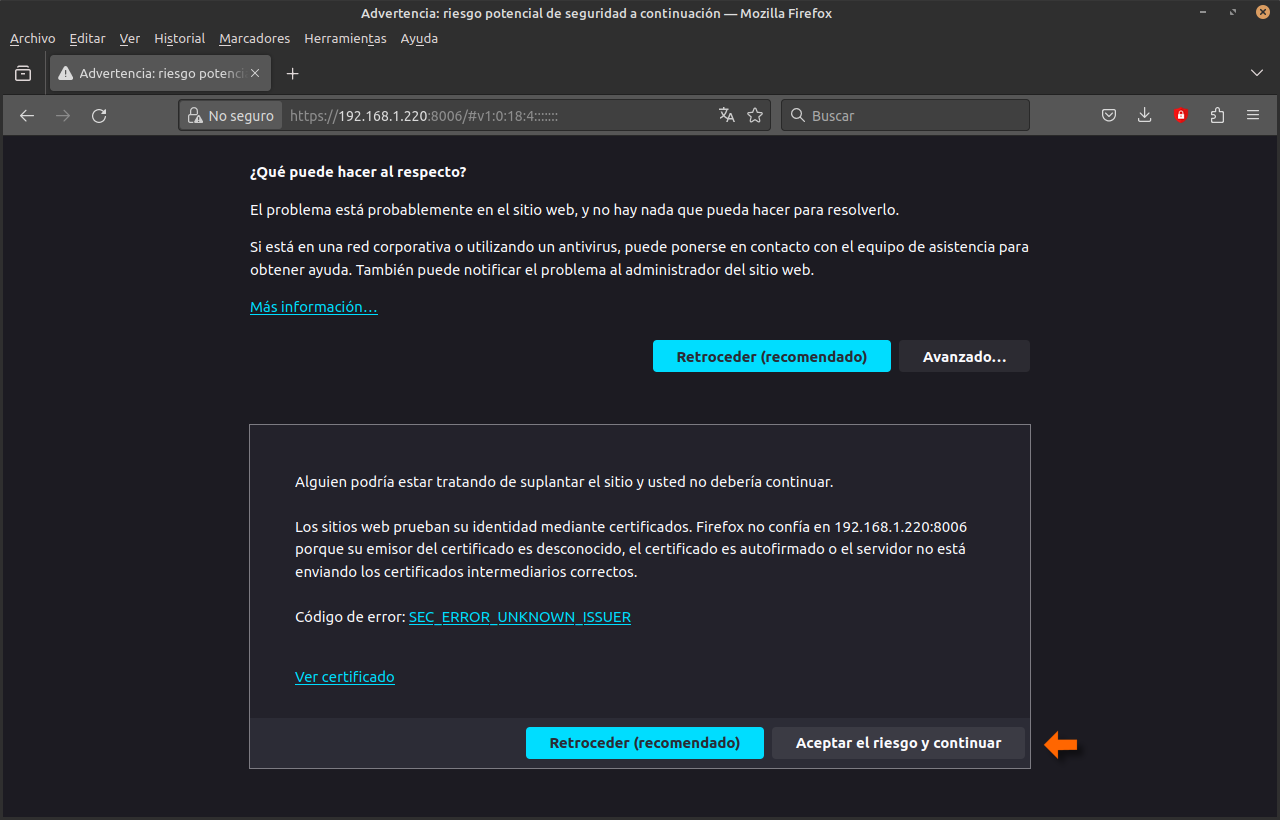Follow the Más información link

(314, 307)
